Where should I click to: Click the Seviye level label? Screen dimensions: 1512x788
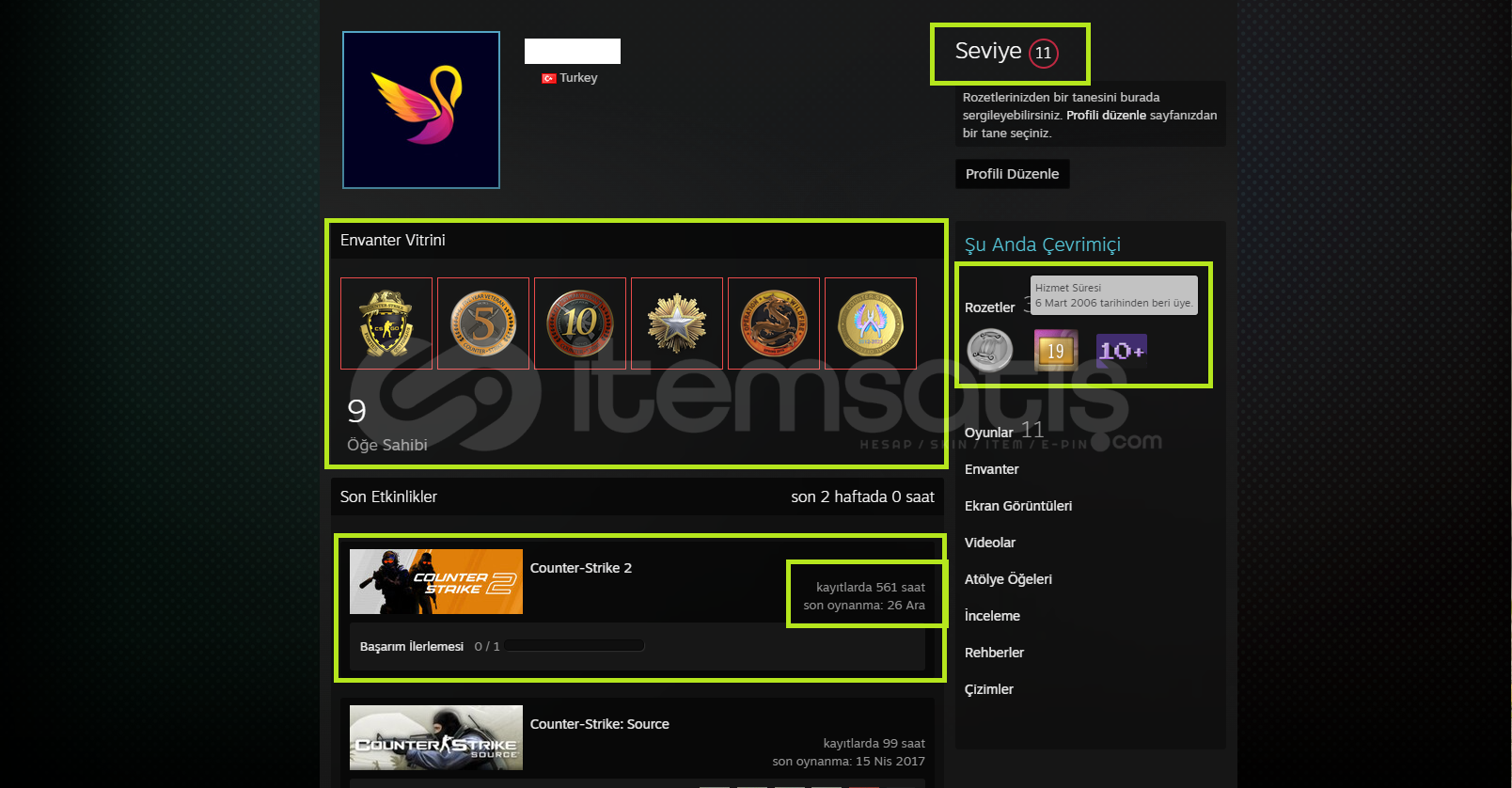click(988, 51)
